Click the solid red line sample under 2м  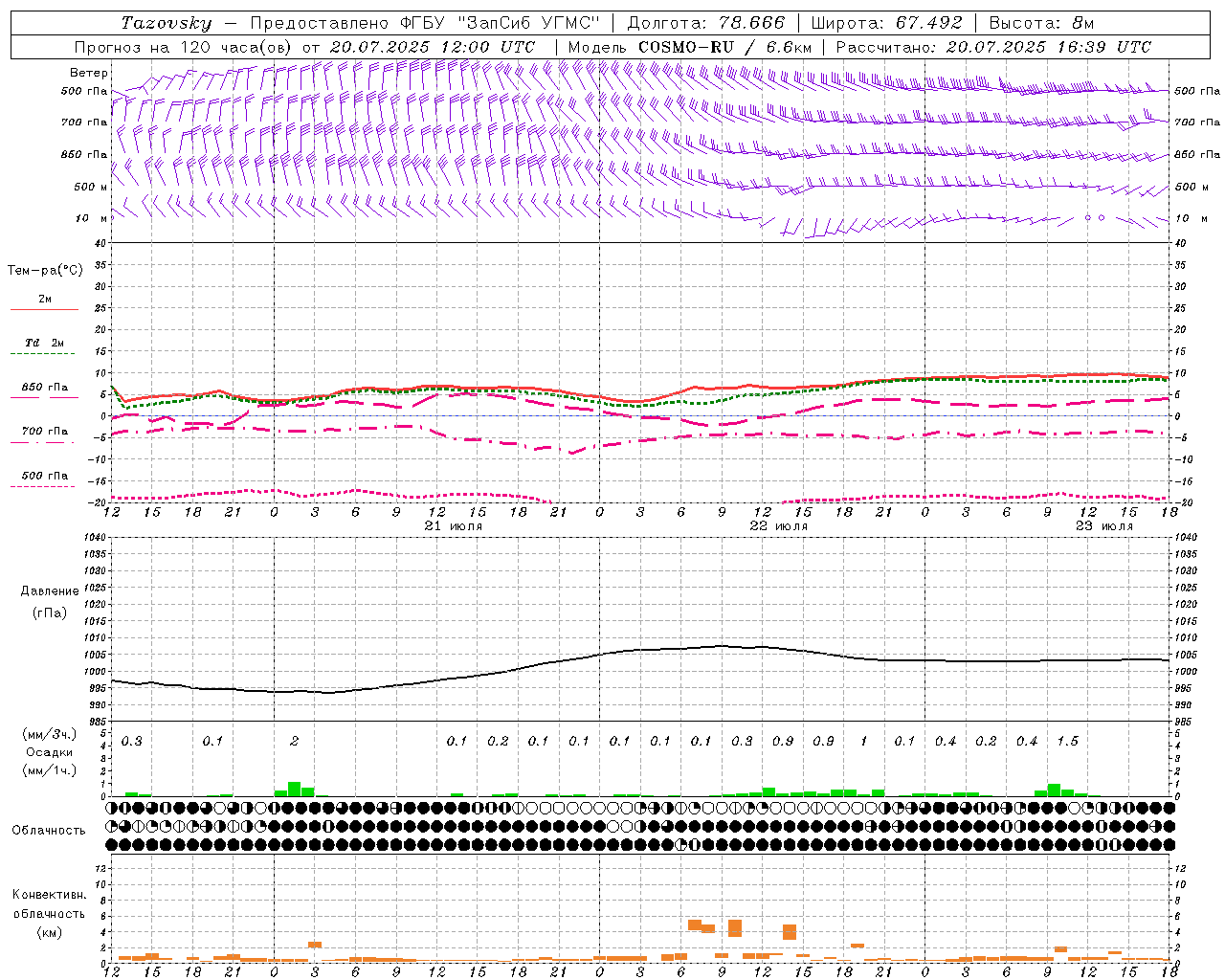44,310
